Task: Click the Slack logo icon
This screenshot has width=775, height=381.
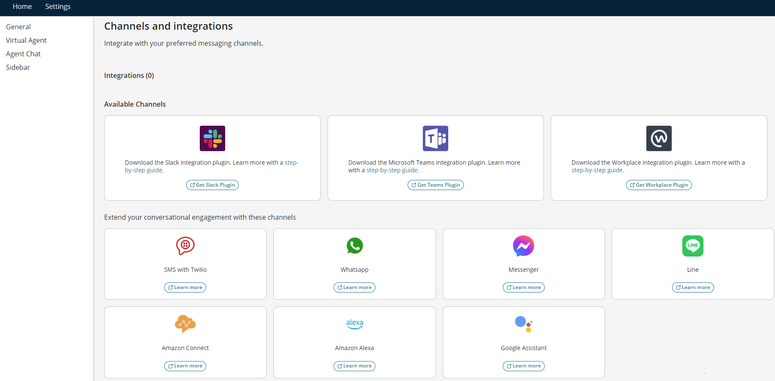Action: click(x=213, y=138)
